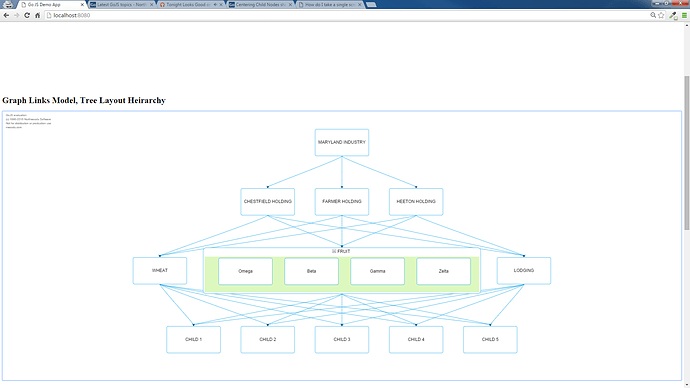Select the MARYLAND INDUSTRY node
Screen dimensions: 690x388
coord(342,143)
